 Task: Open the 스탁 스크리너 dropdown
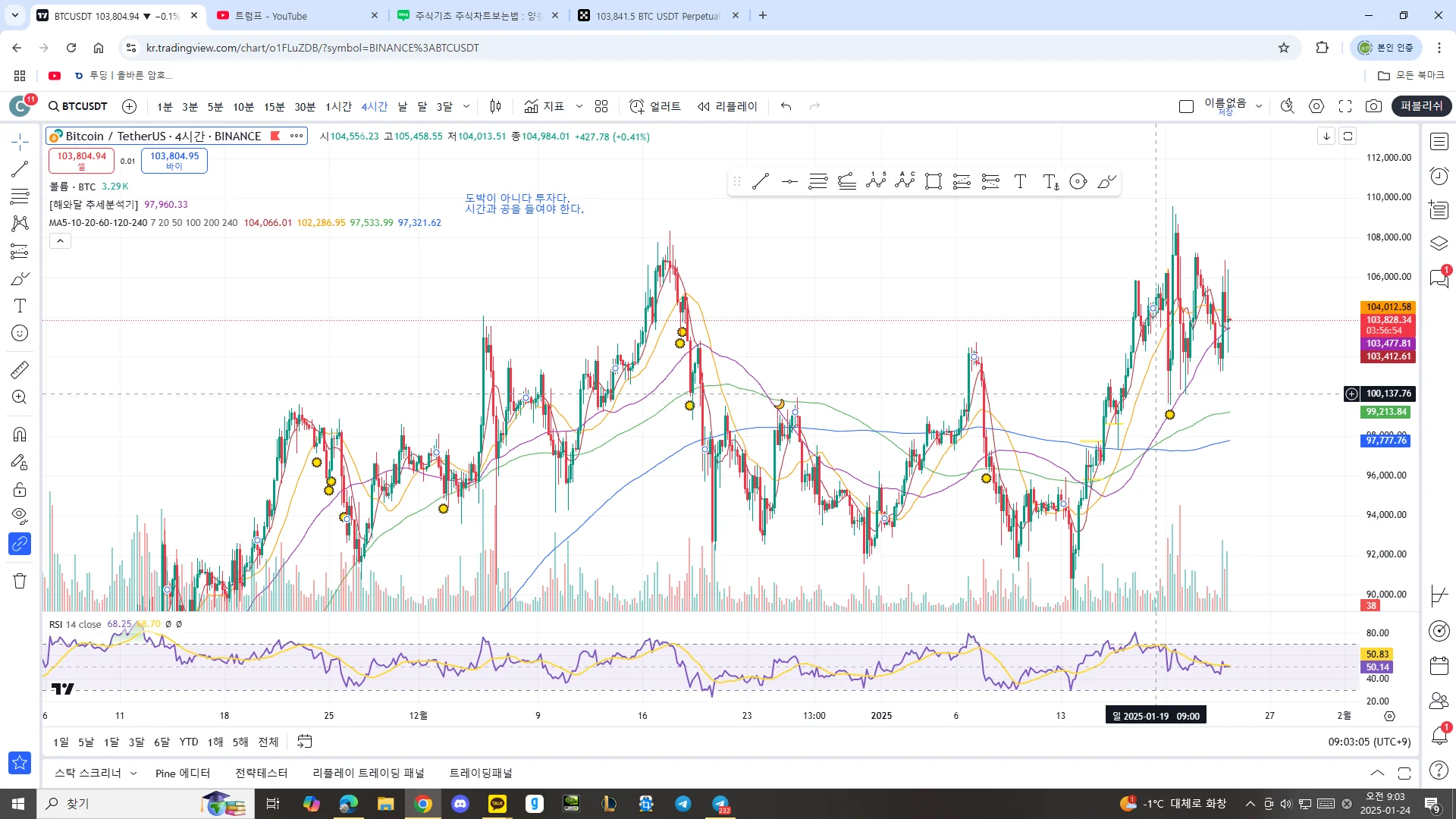tap(96, 773)
